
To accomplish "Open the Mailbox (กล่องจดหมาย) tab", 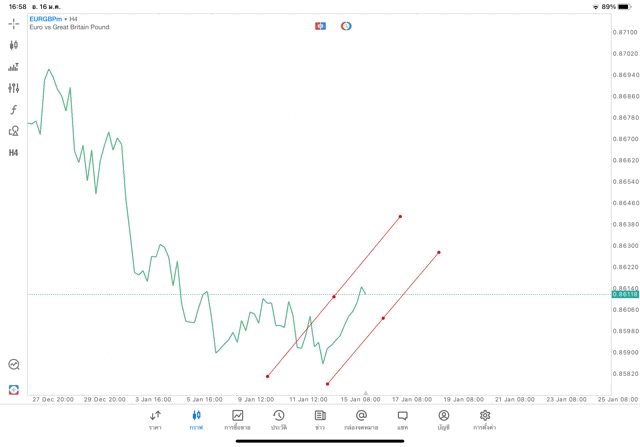I will (x=361, y=419).
